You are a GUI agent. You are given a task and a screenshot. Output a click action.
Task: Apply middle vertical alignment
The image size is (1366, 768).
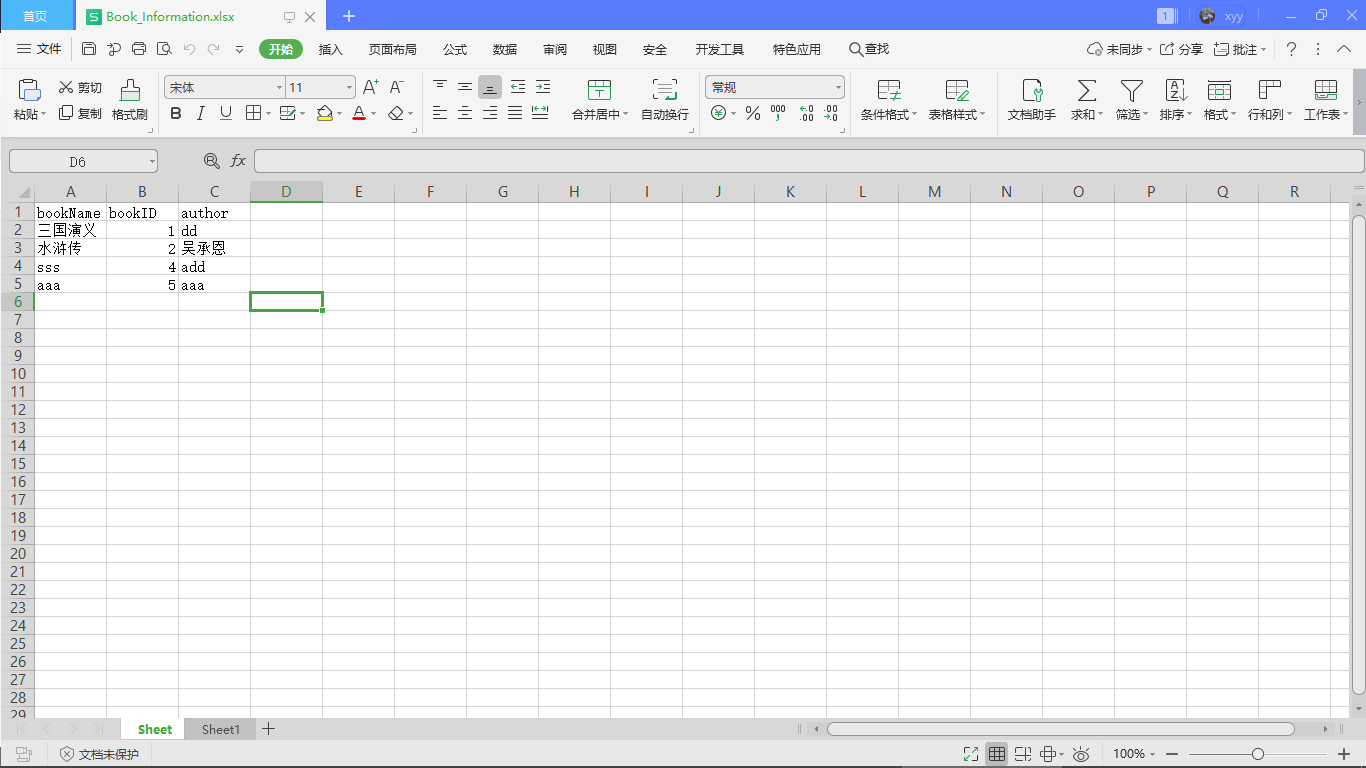click(465, 87)
